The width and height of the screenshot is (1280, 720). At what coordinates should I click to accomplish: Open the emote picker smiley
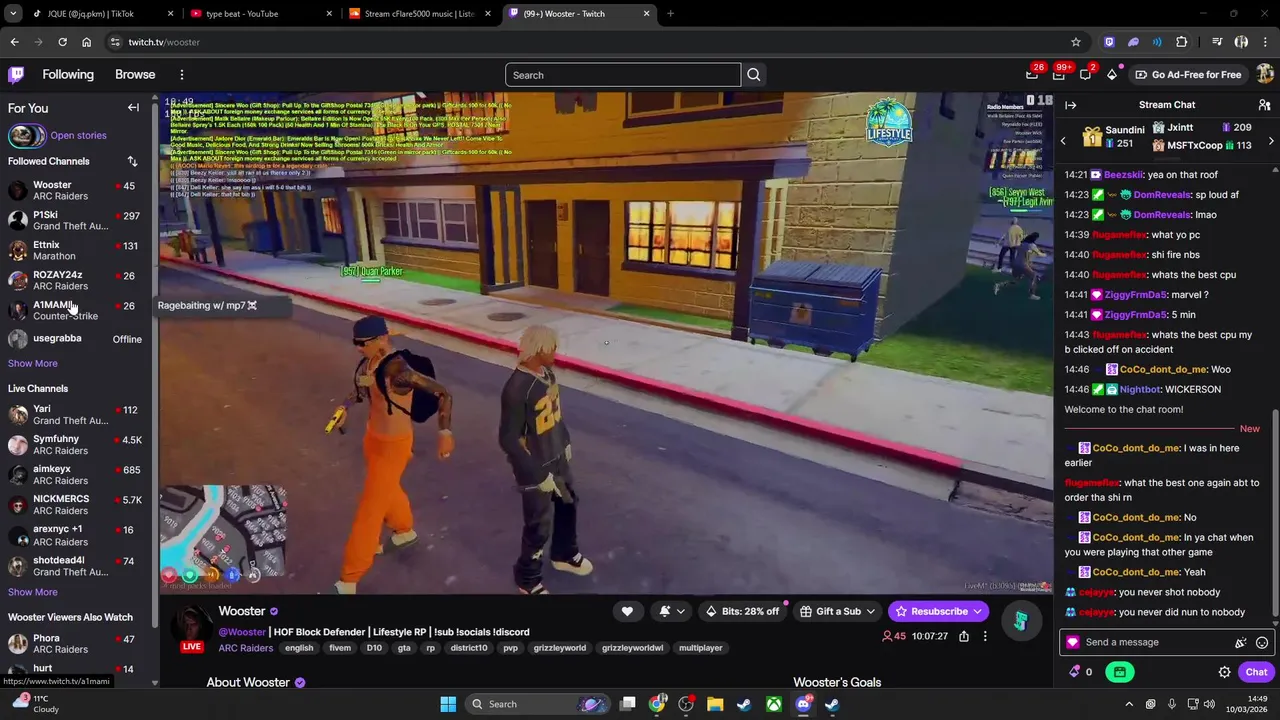(1262, 643)
